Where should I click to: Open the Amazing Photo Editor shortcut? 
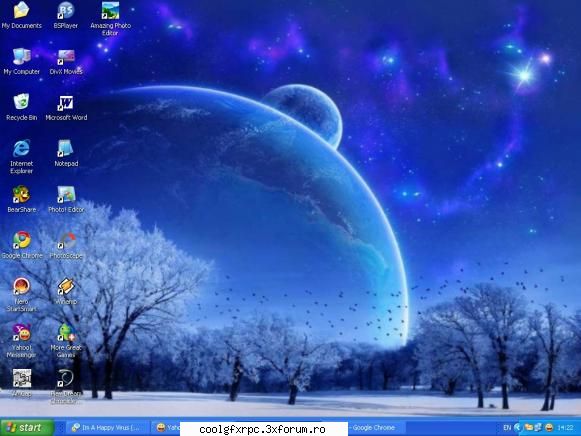110,19
